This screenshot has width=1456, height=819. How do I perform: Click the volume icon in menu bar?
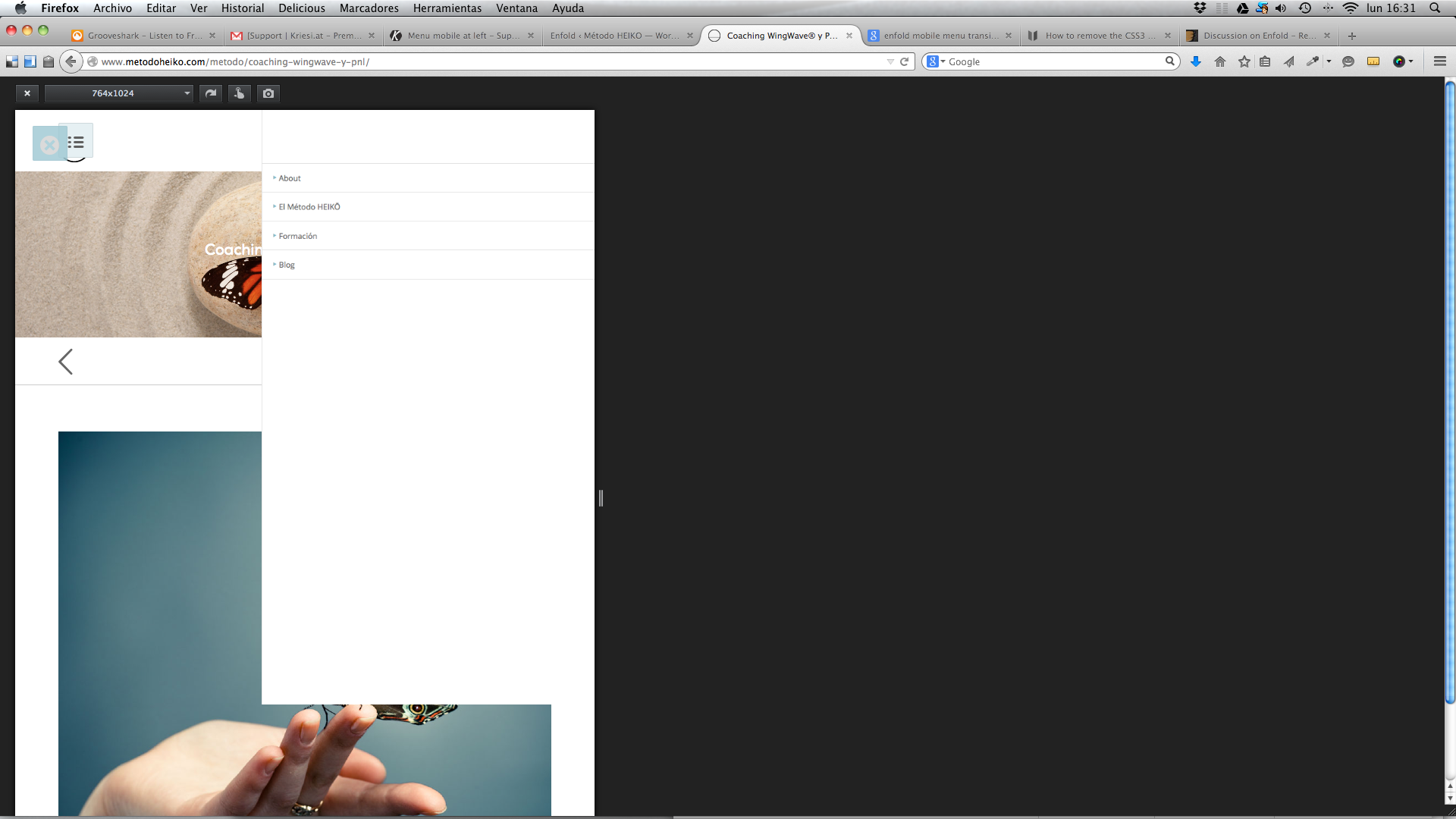click(x=1281, y=8)
